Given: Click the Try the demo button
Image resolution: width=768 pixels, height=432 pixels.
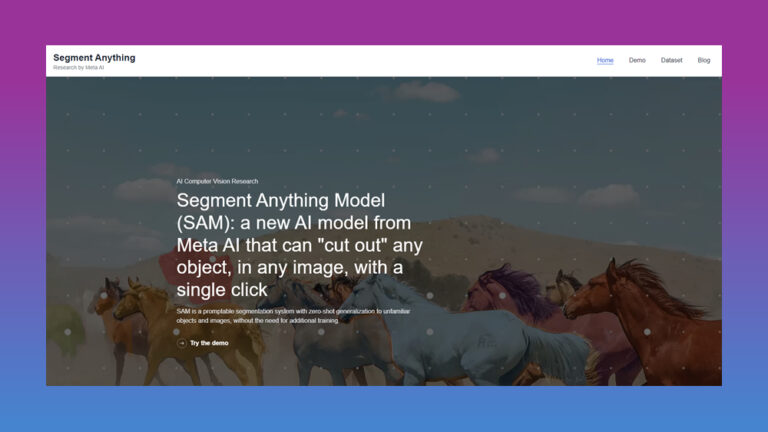Looking at the screenshot, I should coord(203,343).
